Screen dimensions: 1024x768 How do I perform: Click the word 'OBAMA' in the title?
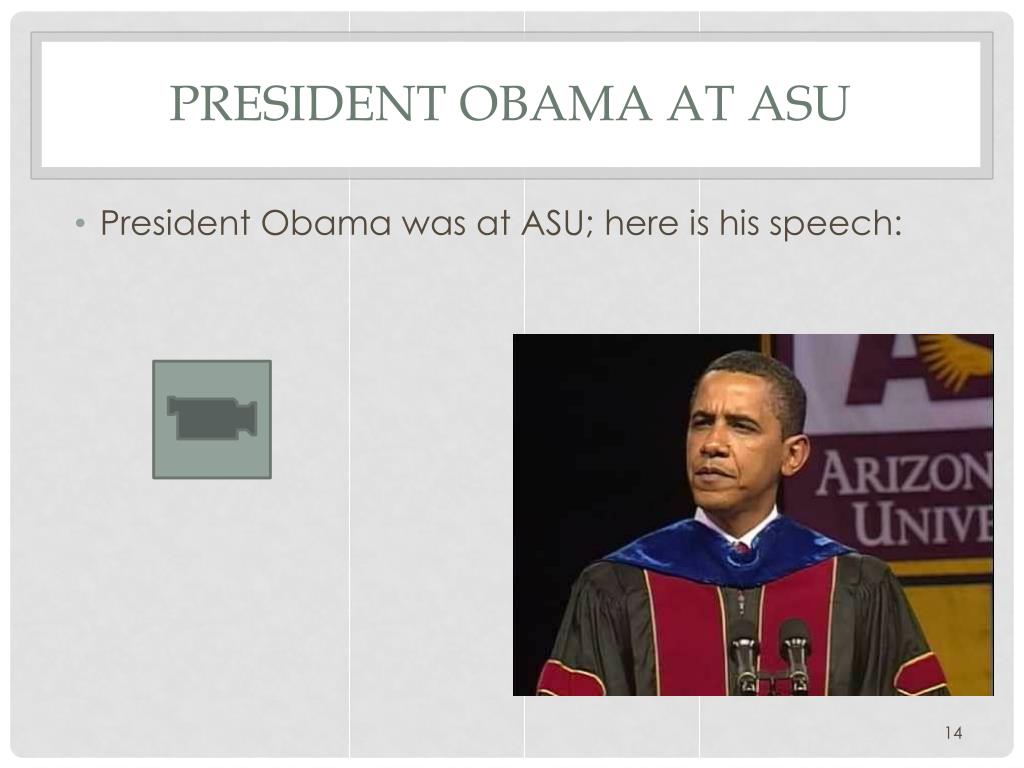tap(555, 103)
